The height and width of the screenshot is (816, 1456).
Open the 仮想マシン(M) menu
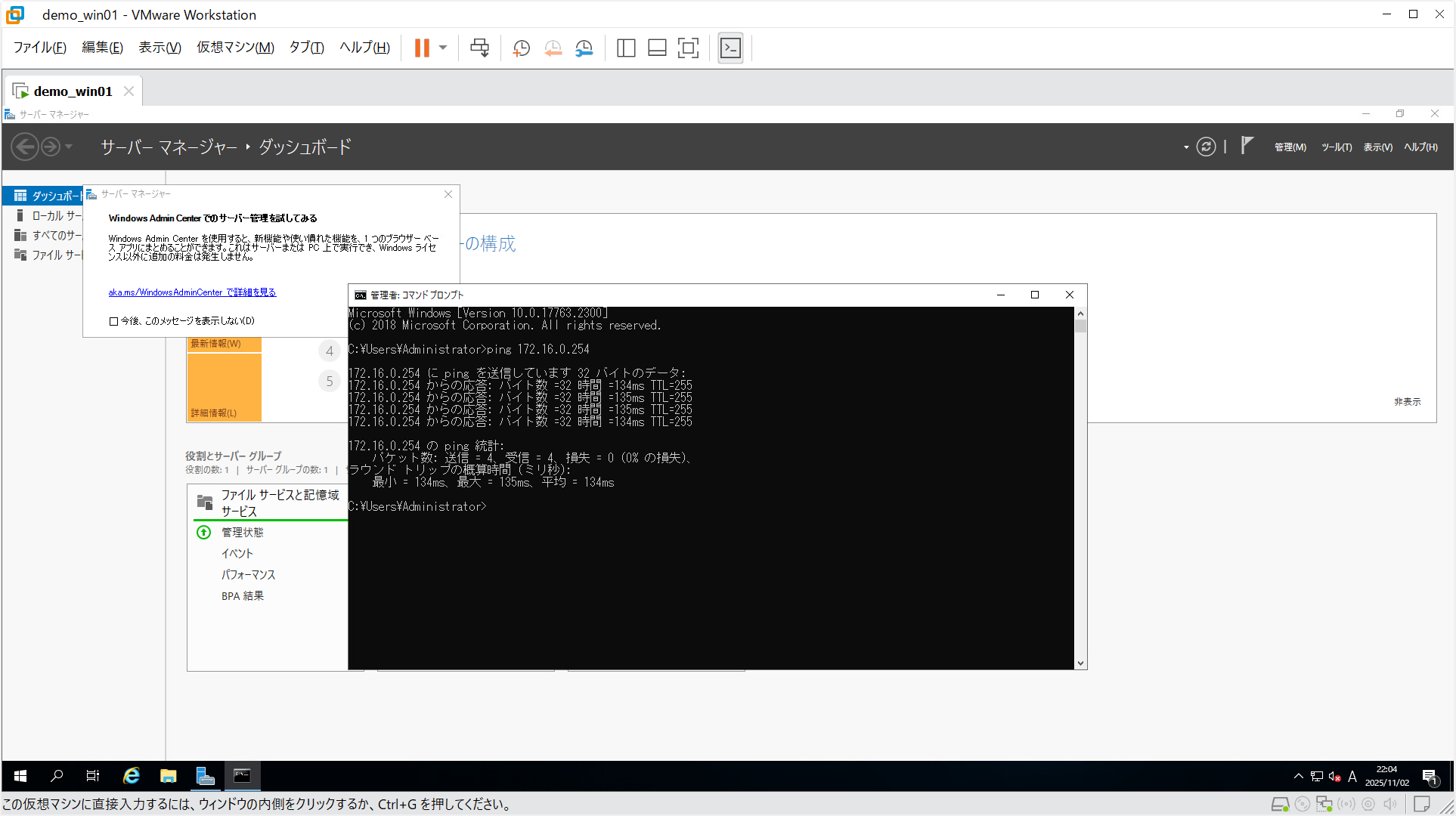[235, 48]
